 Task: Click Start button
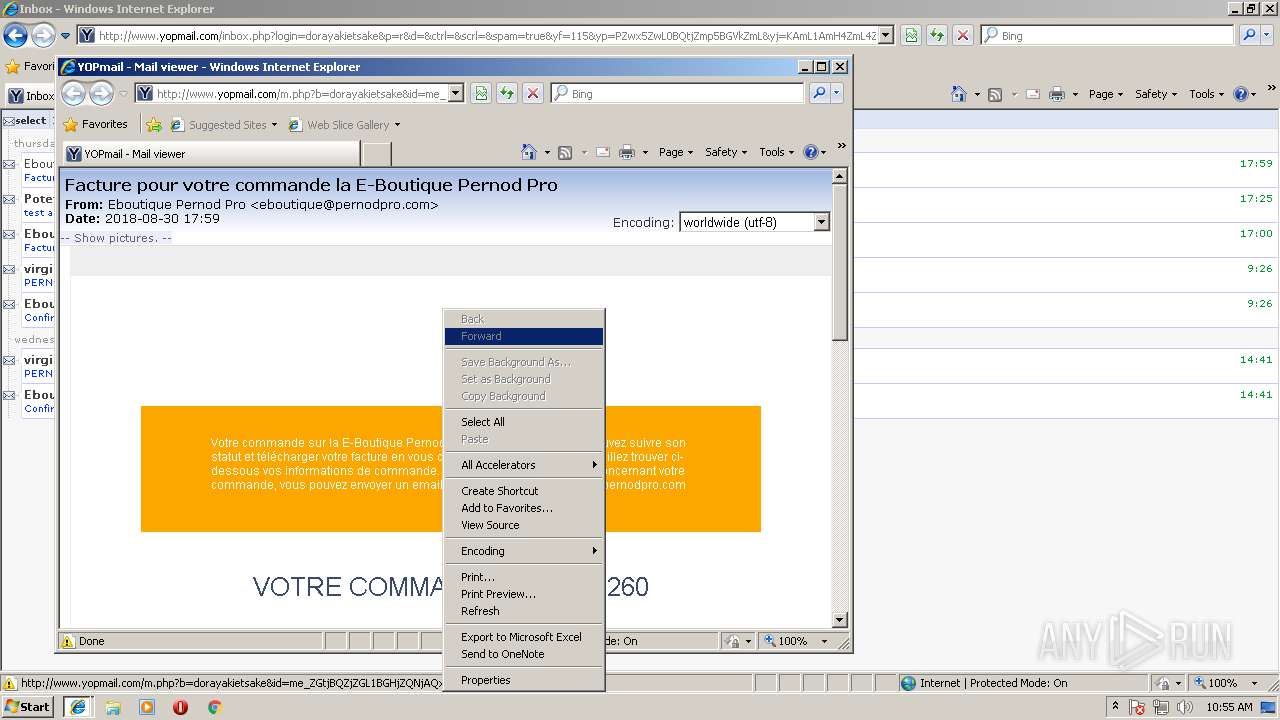(x=27, y=707)
